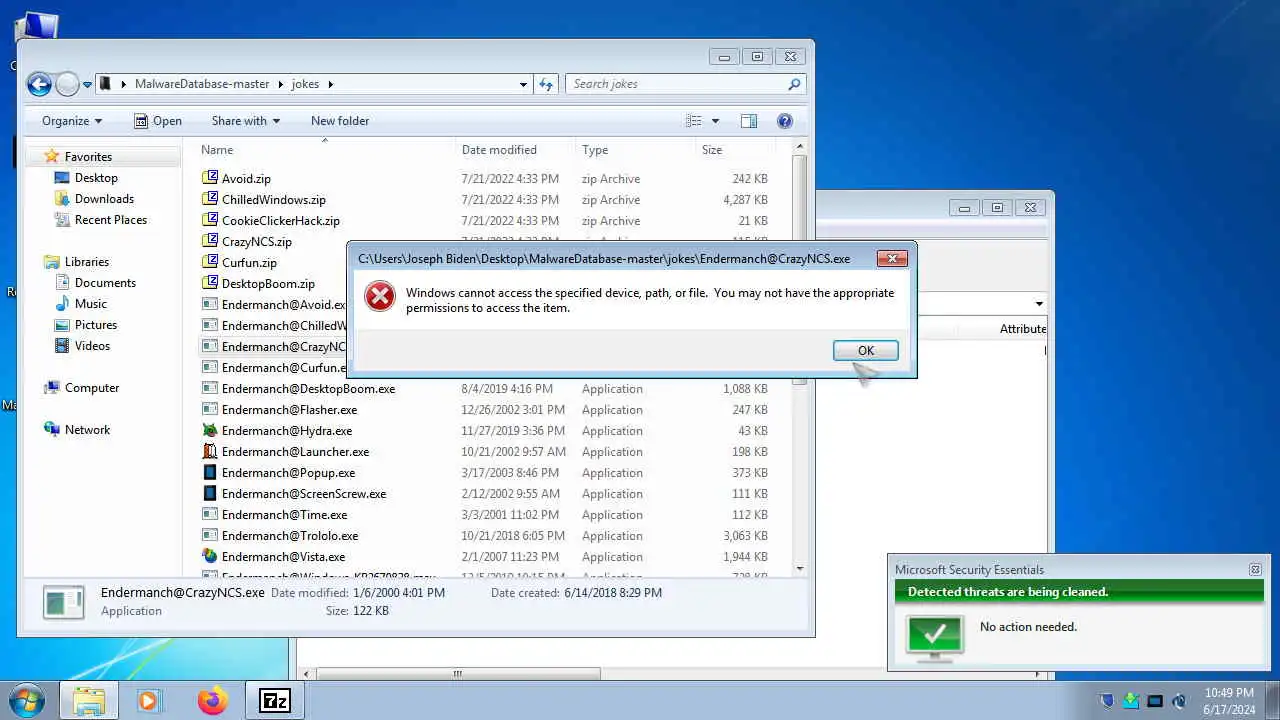The height and width of the screenshot is (720, 1280).
Task: Open the Documents library
Action: tap(105, 283)
